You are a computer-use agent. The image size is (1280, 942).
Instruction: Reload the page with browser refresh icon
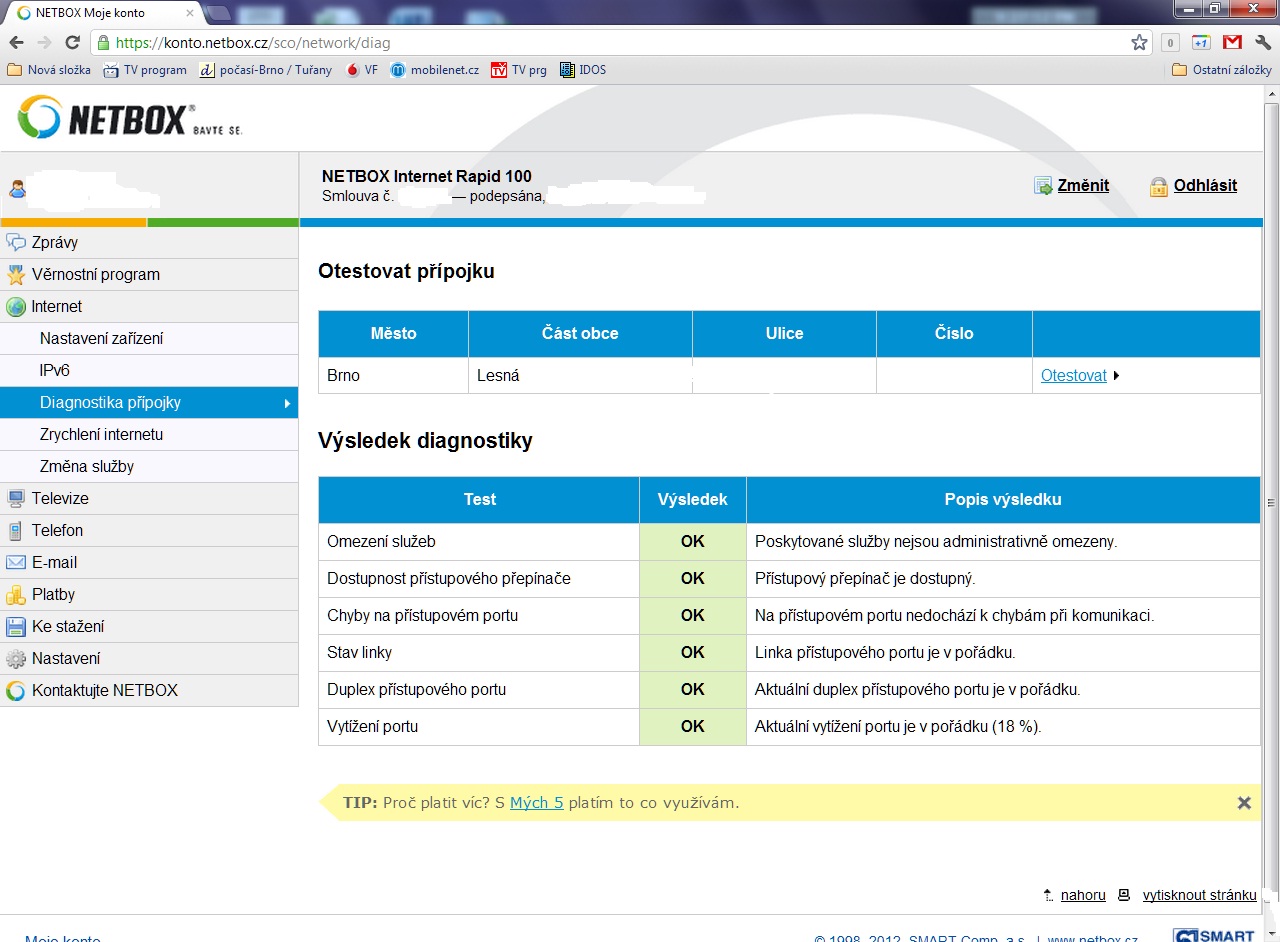point(72,42)
